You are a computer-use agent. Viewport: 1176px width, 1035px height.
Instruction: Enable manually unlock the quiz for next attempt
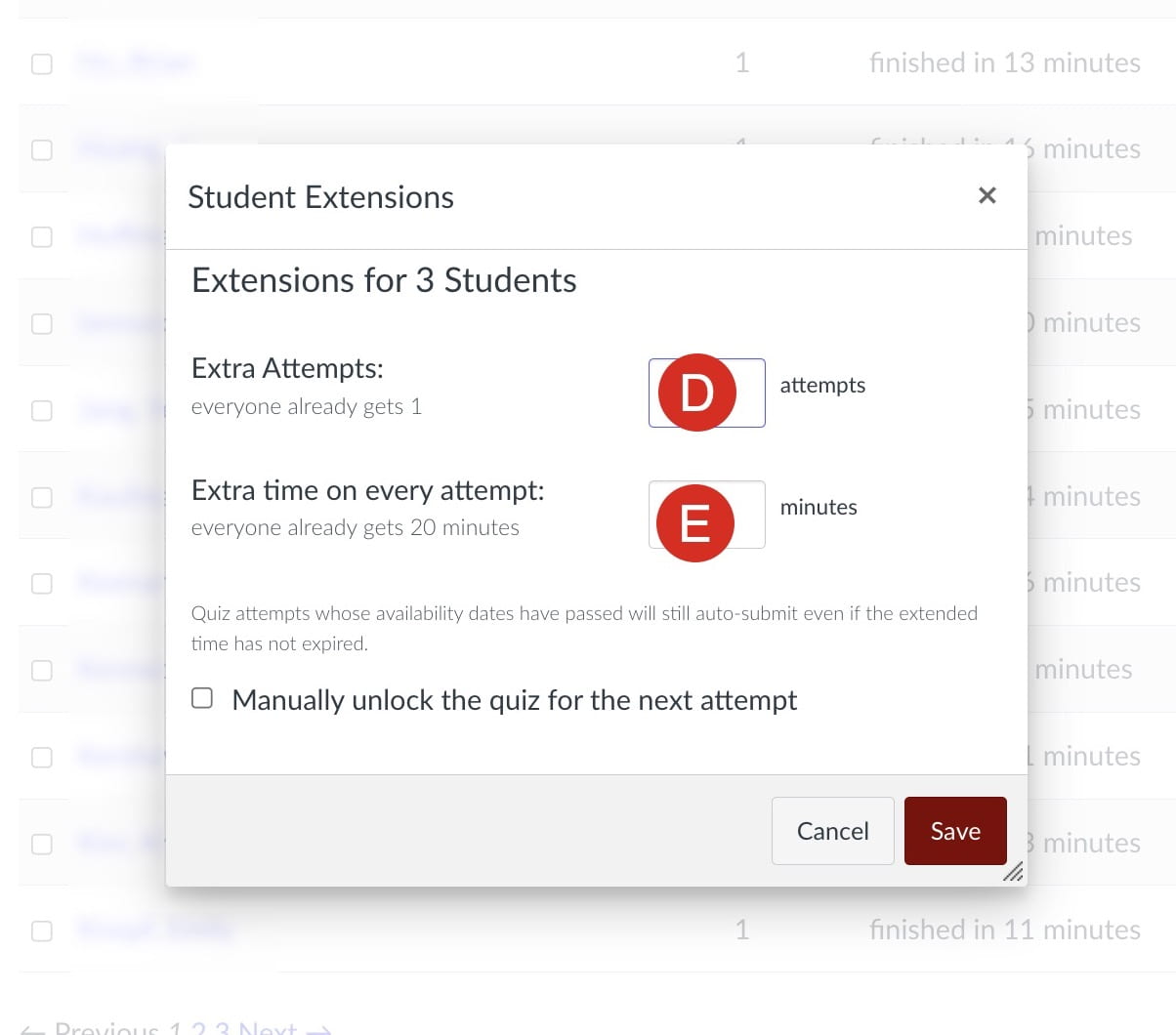pyautogui.click(x=201, y=697)
